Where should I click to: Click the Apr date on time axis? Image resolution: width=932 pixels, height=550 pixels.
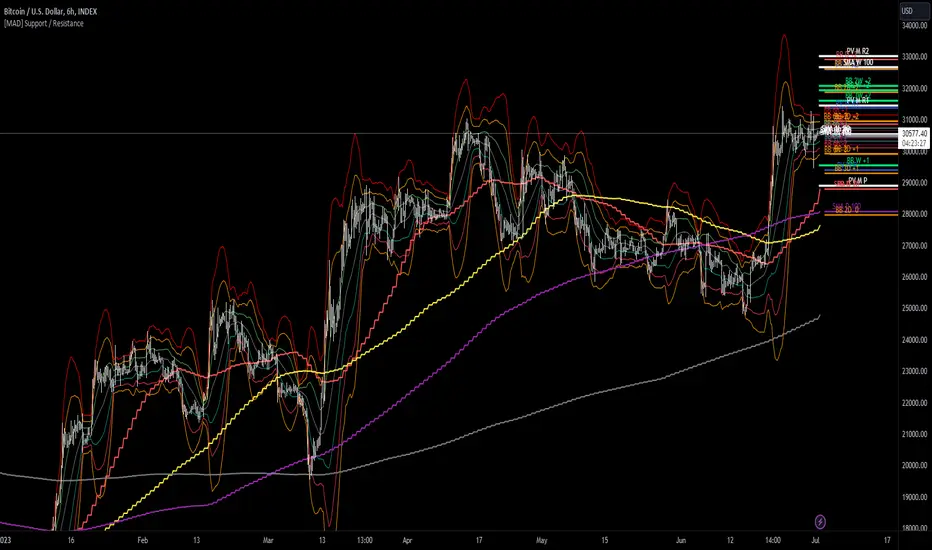tap(407, 540)
